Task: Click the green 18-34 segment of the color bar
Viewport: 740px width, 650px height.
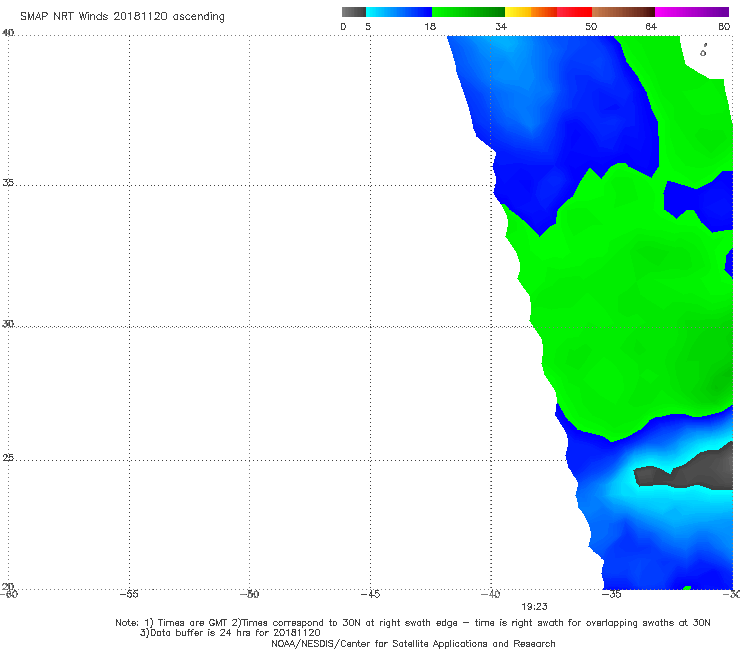Action: pyautogui.click(x=468, y=12)
